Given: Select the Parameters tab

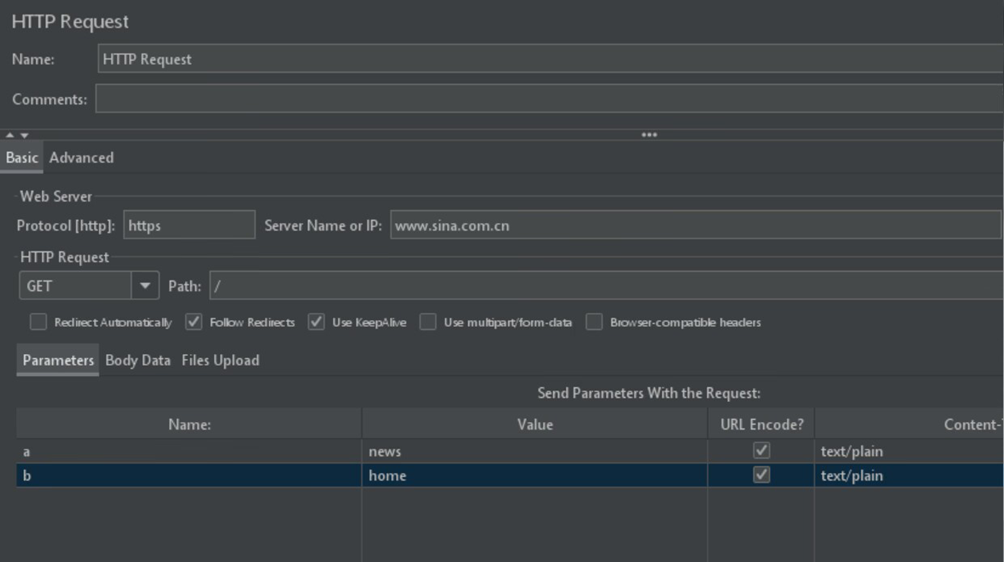Looking at the screenshot, I should pyautogui.click(x=58, y=360).
